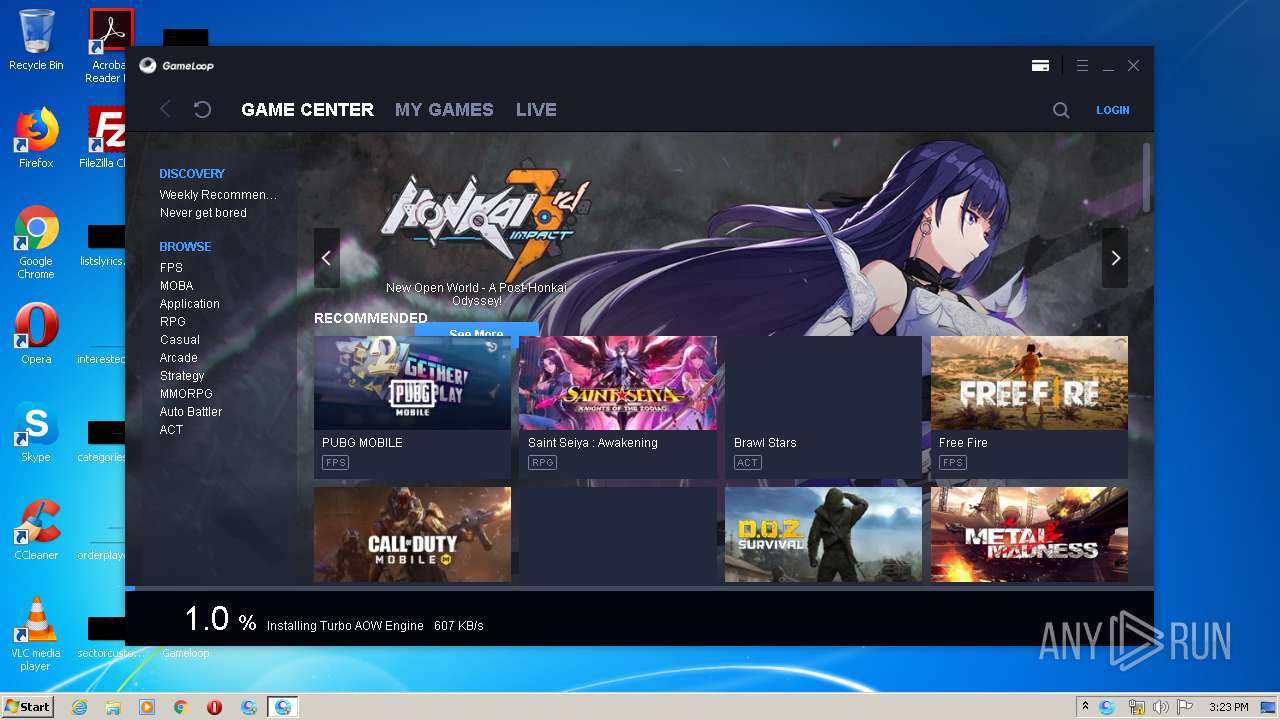Click the refresh icon in GameLoop
Viewport: 1280px width, 720px height.
click(202, 109)
